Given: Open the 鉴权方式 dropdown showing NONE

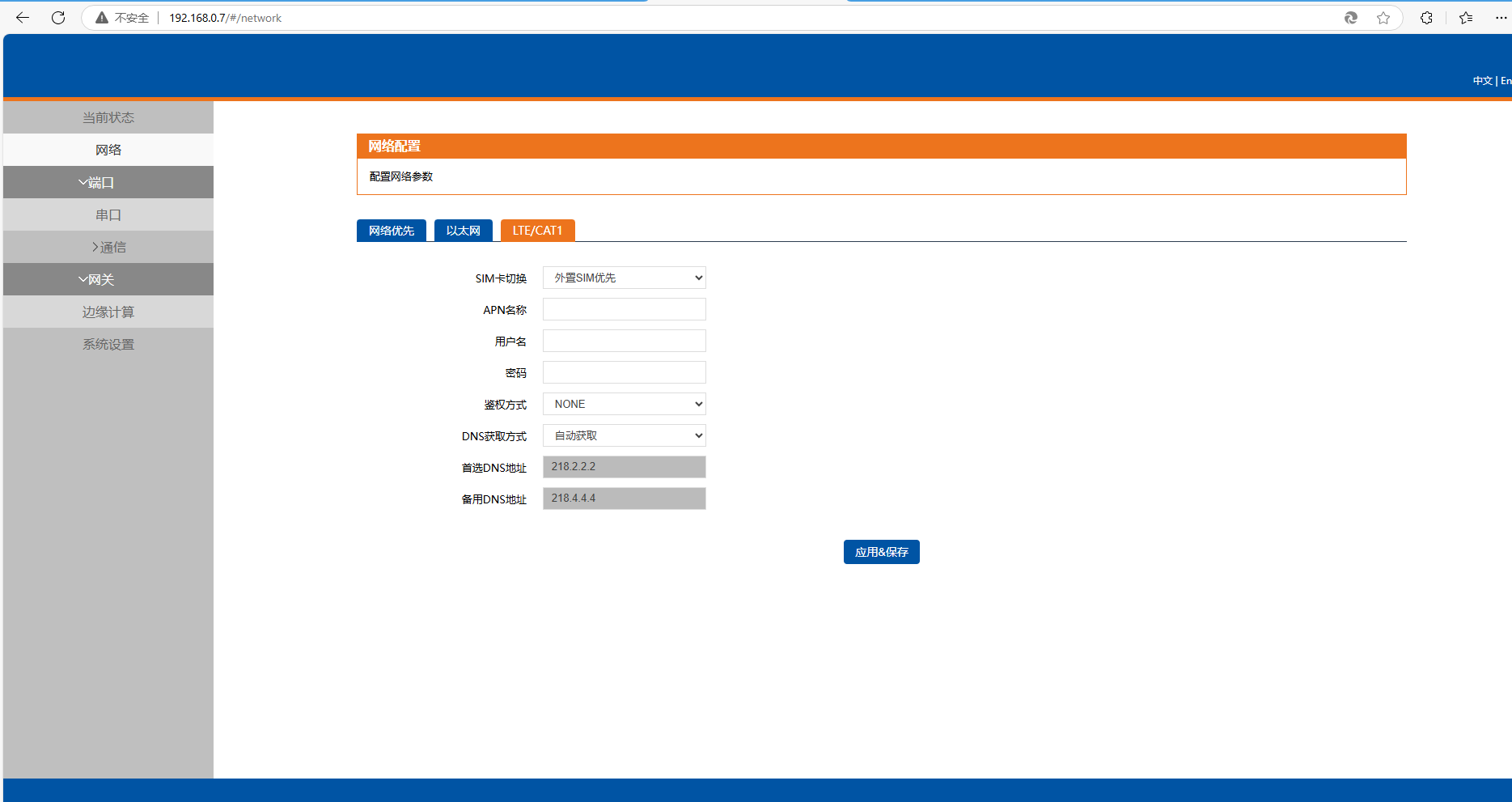Looking at the screenshot, I should tap(625, 404).
